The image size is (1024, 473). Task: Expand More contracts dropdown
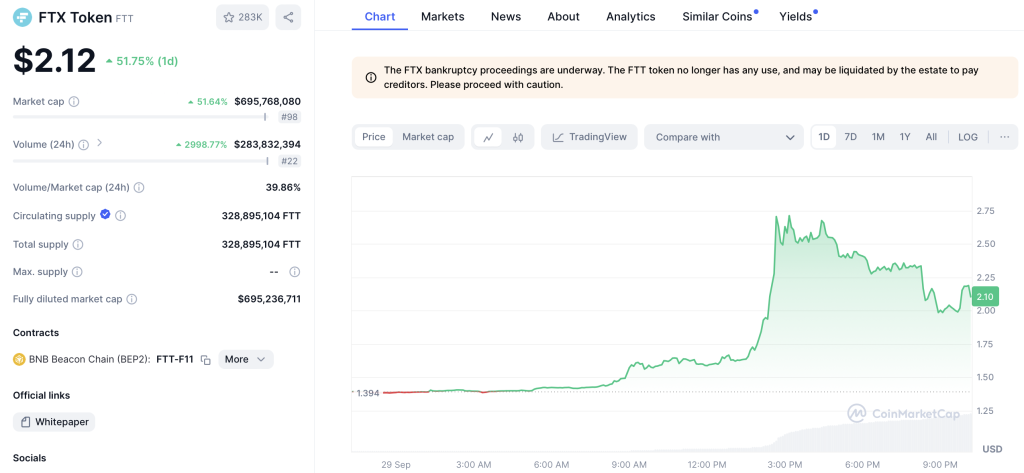pos(246,359)
